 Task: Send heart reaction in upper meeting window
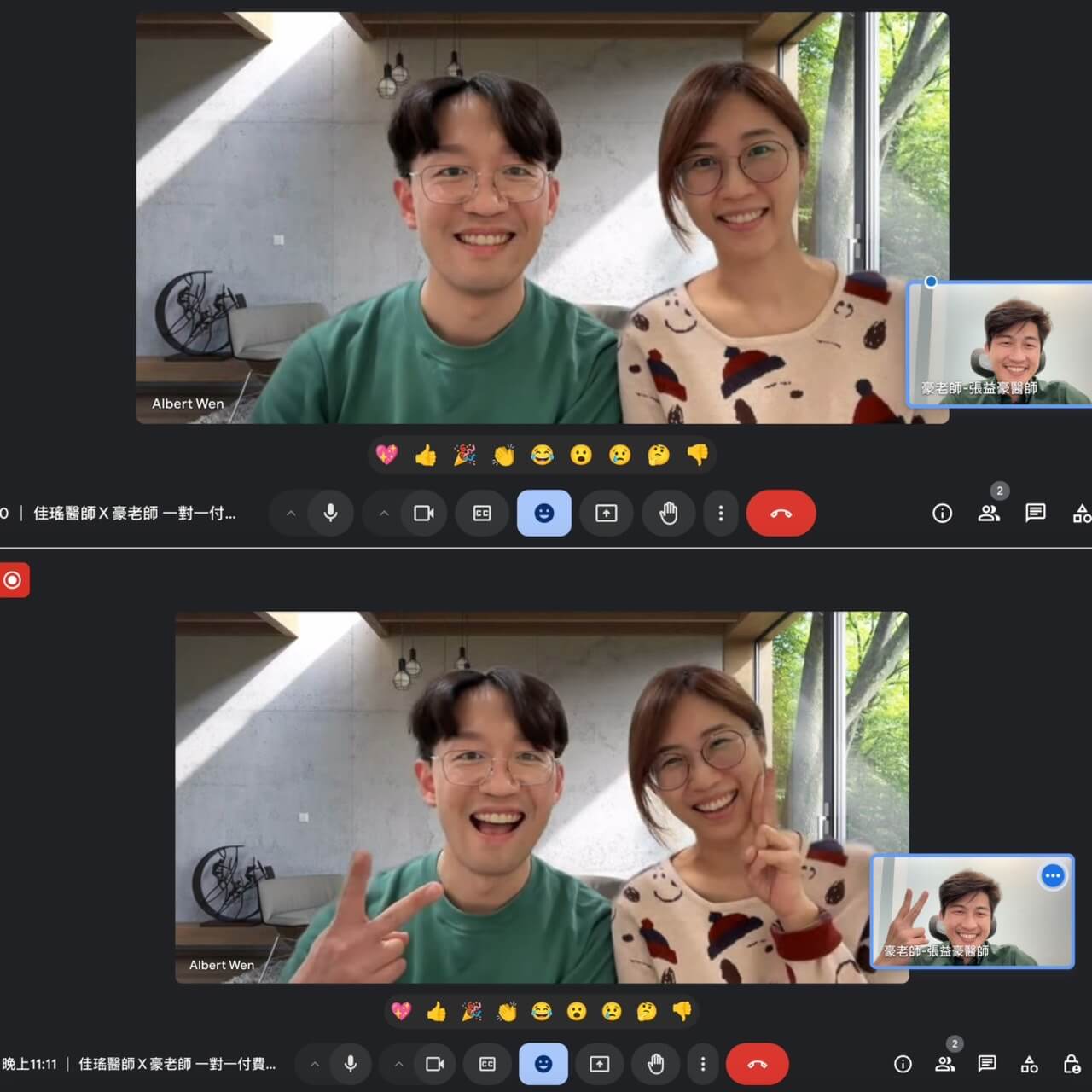tap(386, 455)
